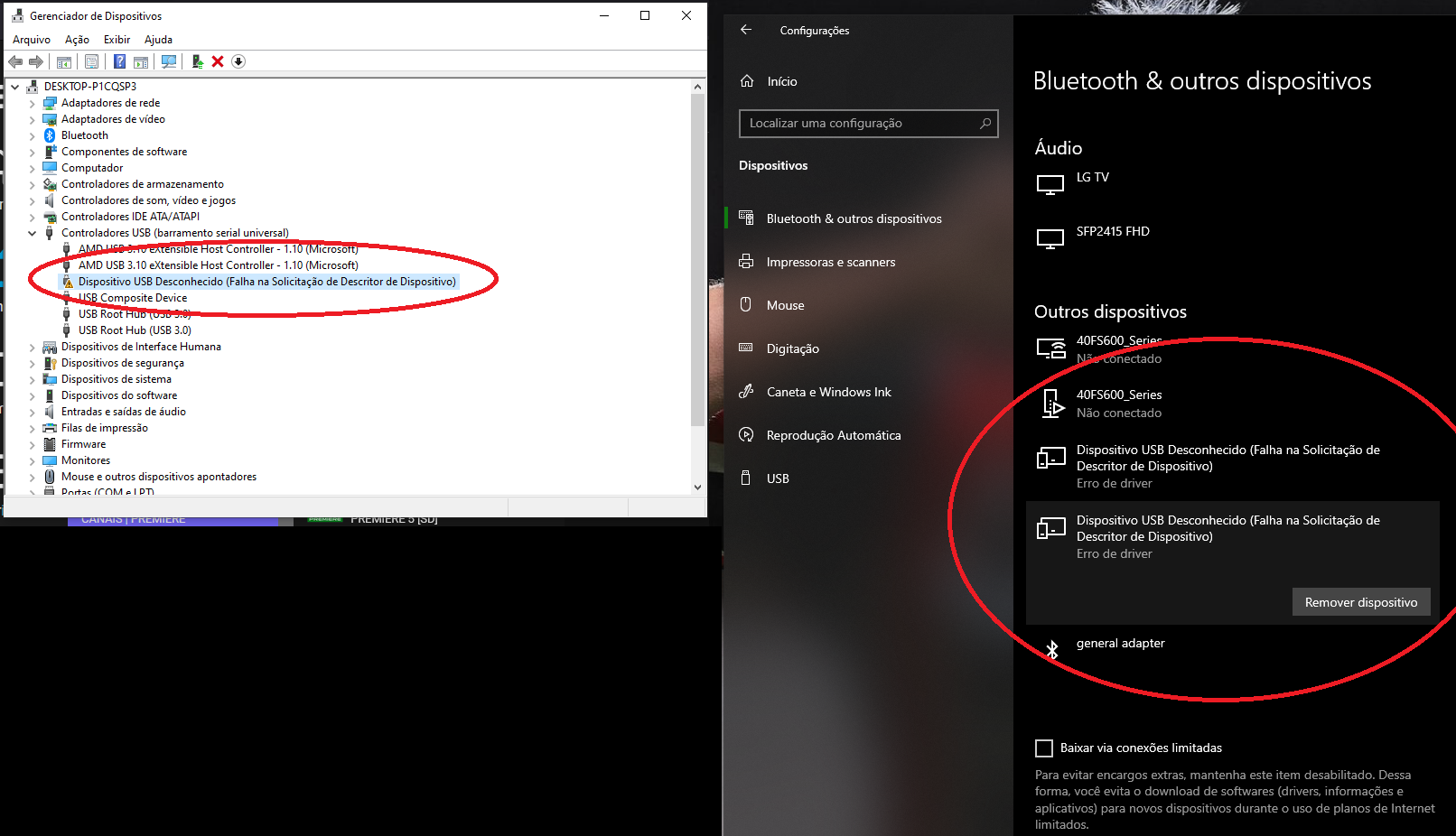Collapse the DESKTOP-P1CQSP3 root node
Screen dimensions: 1456x836
click(x=15, y=87)
